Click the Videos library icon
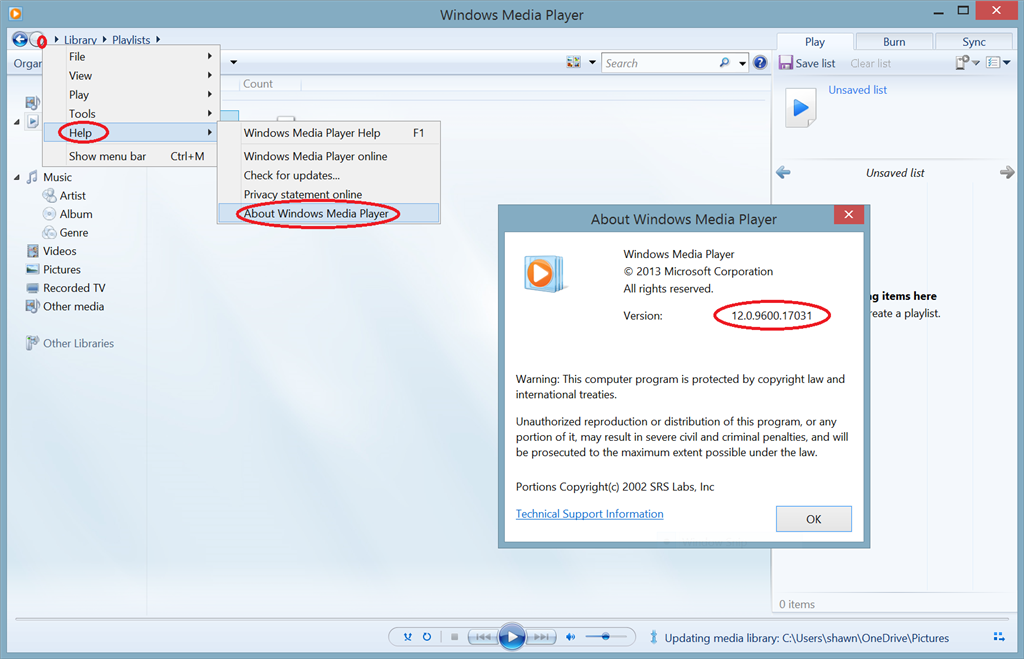The width and height of the screenshot is (1024, 659). tap(33, 251)
